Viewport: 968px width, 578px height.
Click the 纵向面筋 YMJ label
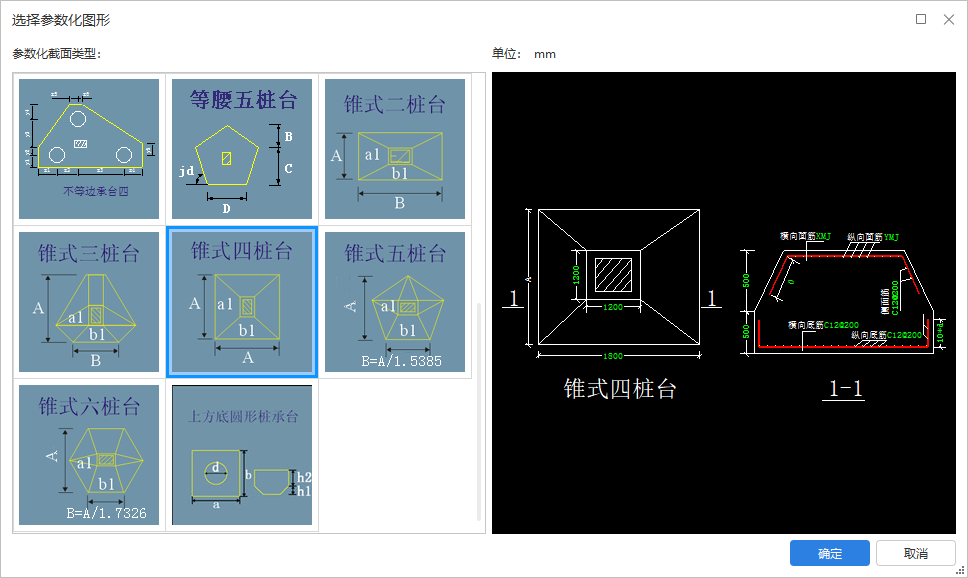click(873, 237)
